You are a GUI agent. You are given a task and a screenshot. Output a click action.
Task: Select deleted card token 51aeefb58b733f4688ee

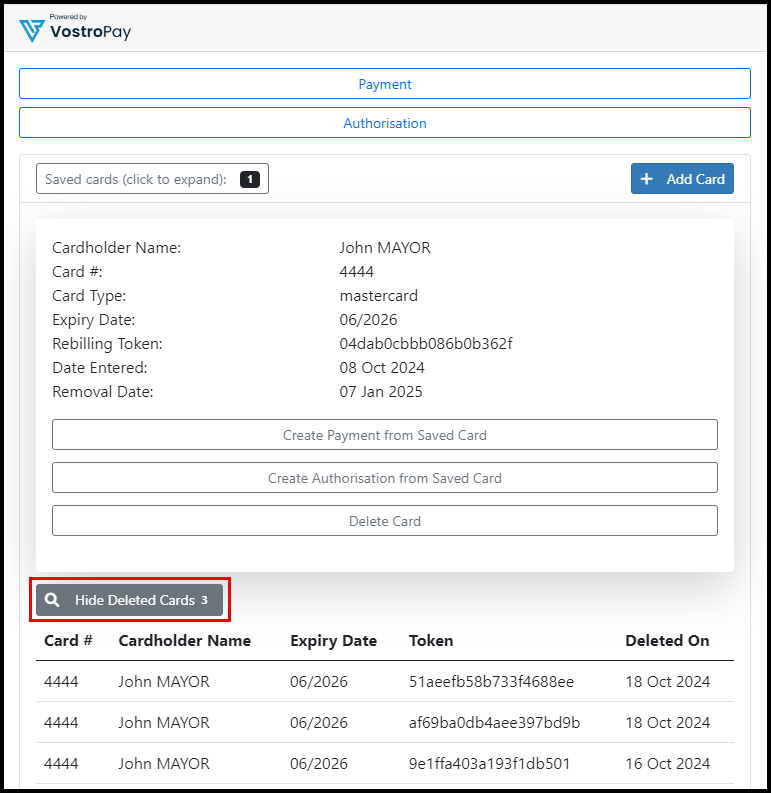click(491, 682)
